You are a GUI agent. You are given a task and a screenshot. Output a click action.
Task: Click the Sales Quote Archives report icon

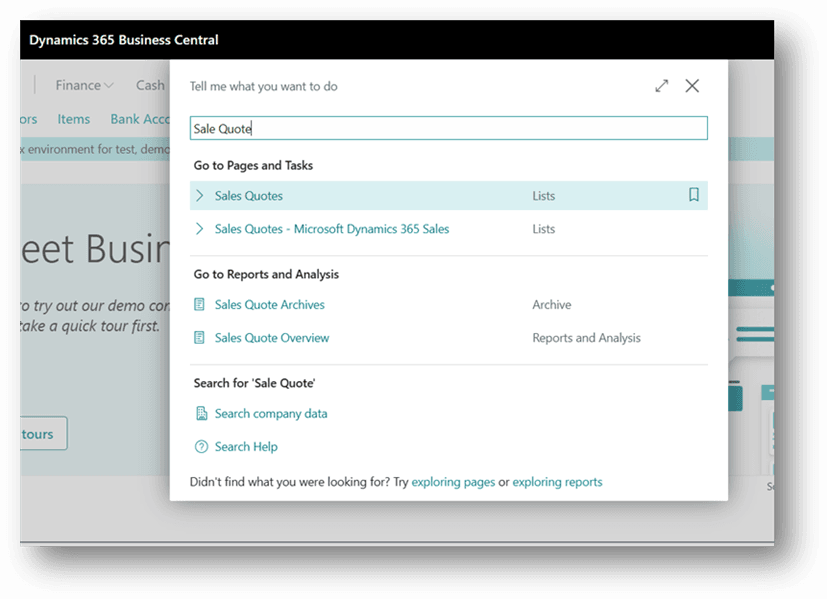200,305
